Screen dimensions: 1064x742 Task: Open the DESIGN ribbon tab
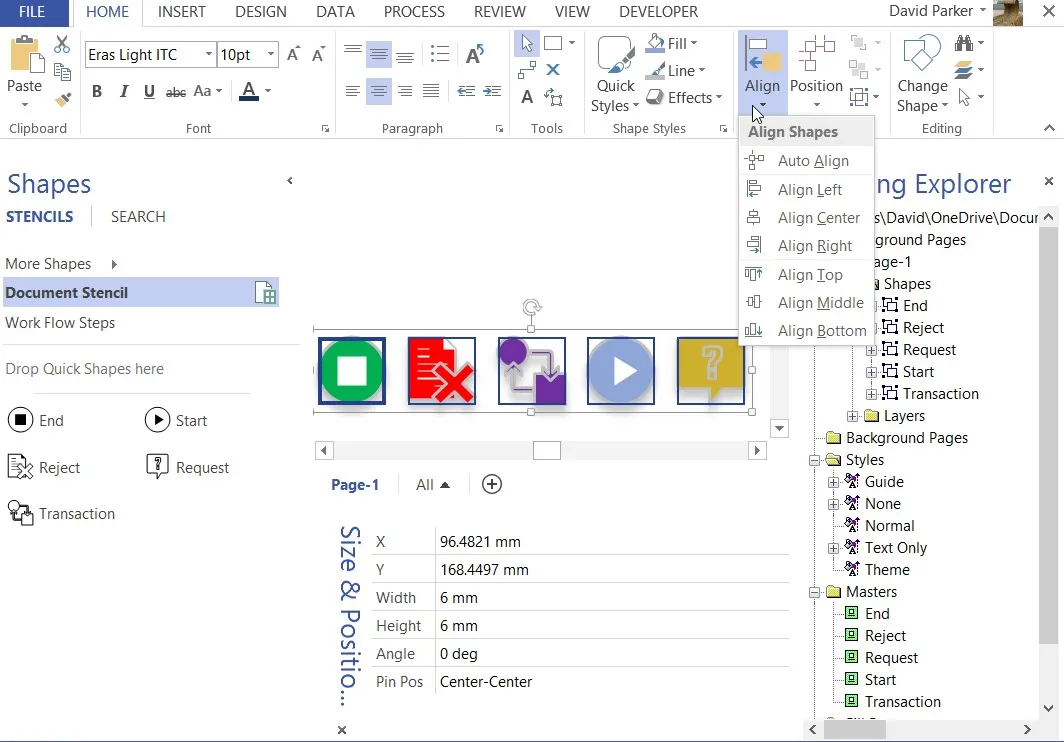261,12
